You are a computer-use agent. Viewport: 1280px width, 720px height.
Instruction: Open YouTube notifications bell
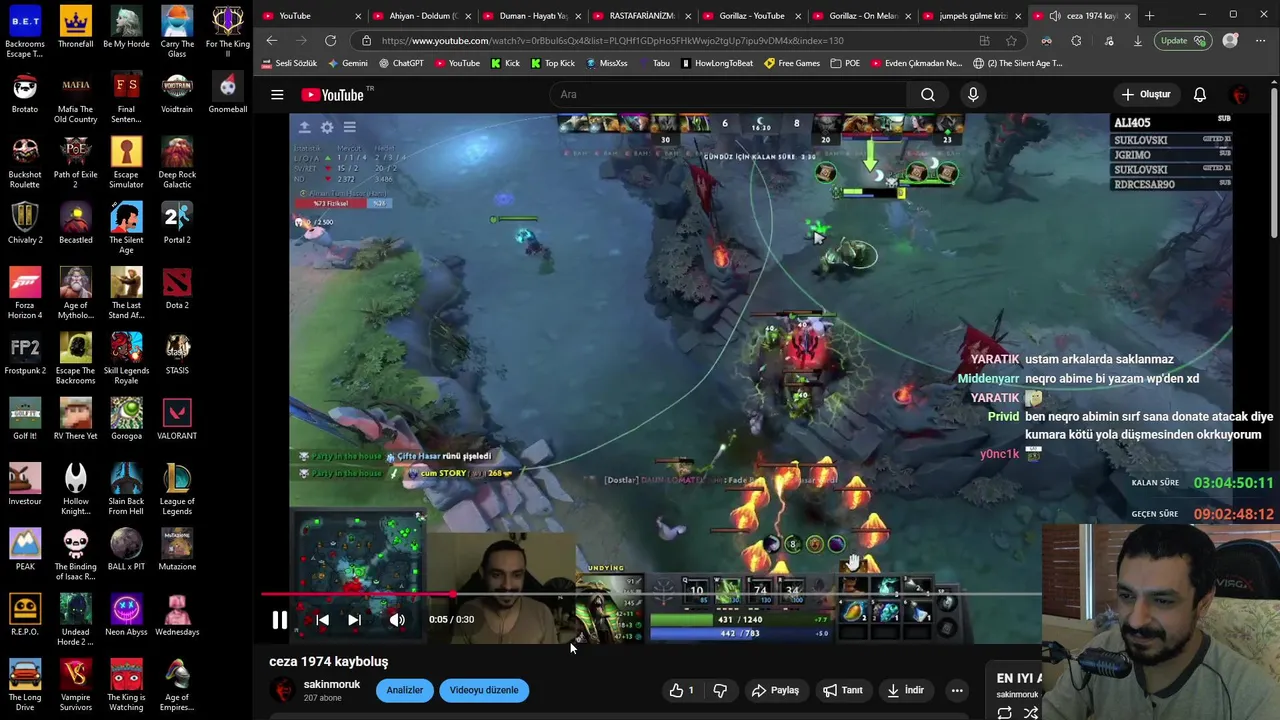point(1200,95)
